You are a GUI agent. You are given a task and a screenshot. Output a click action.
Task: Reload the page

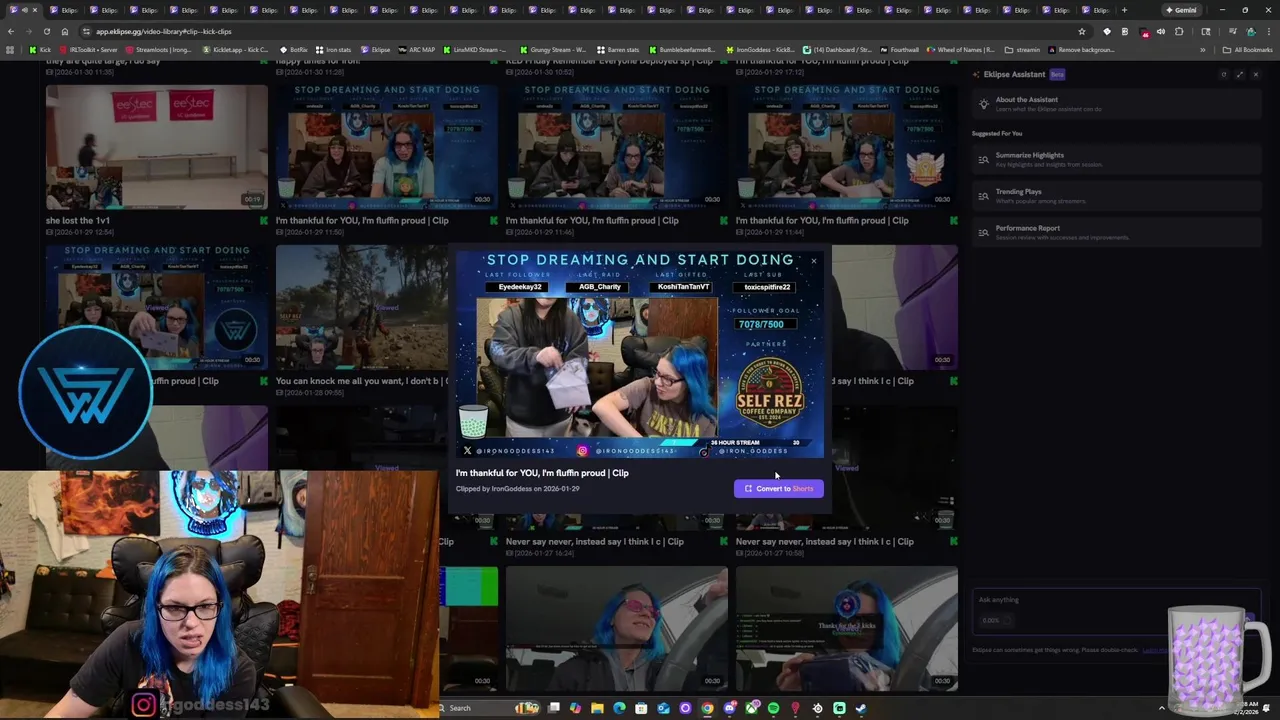coord(47,31)
